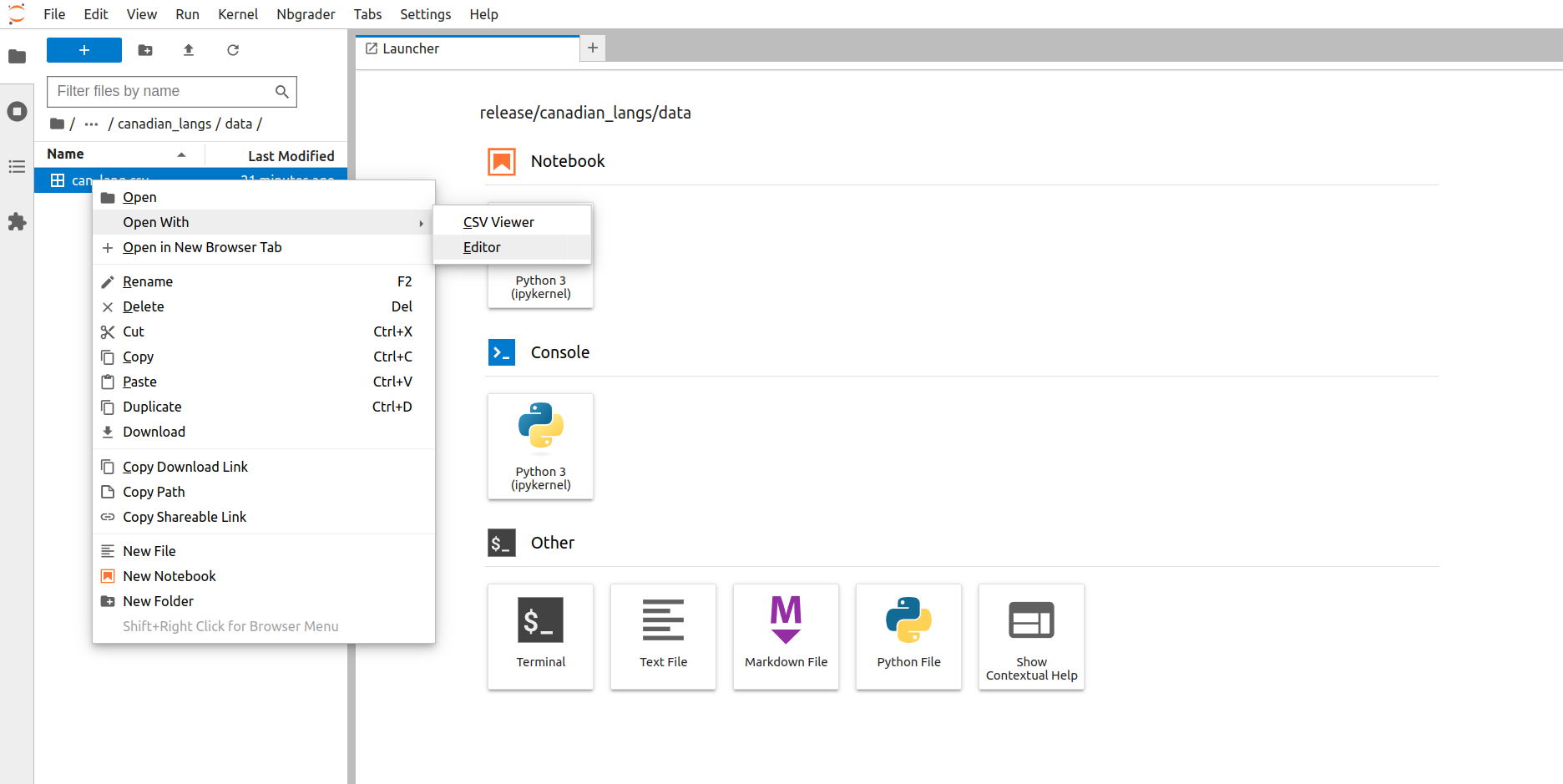Open the Settings menu
Screen dimensions: 1563x784
coord(426,14)
